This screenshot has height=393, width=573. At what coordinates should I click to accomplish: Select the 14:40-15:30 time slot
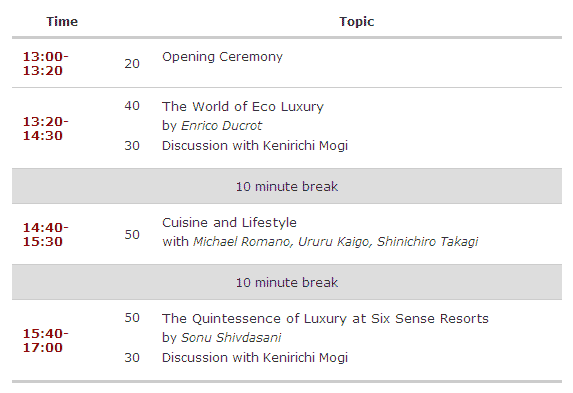[x=46, y=234]
